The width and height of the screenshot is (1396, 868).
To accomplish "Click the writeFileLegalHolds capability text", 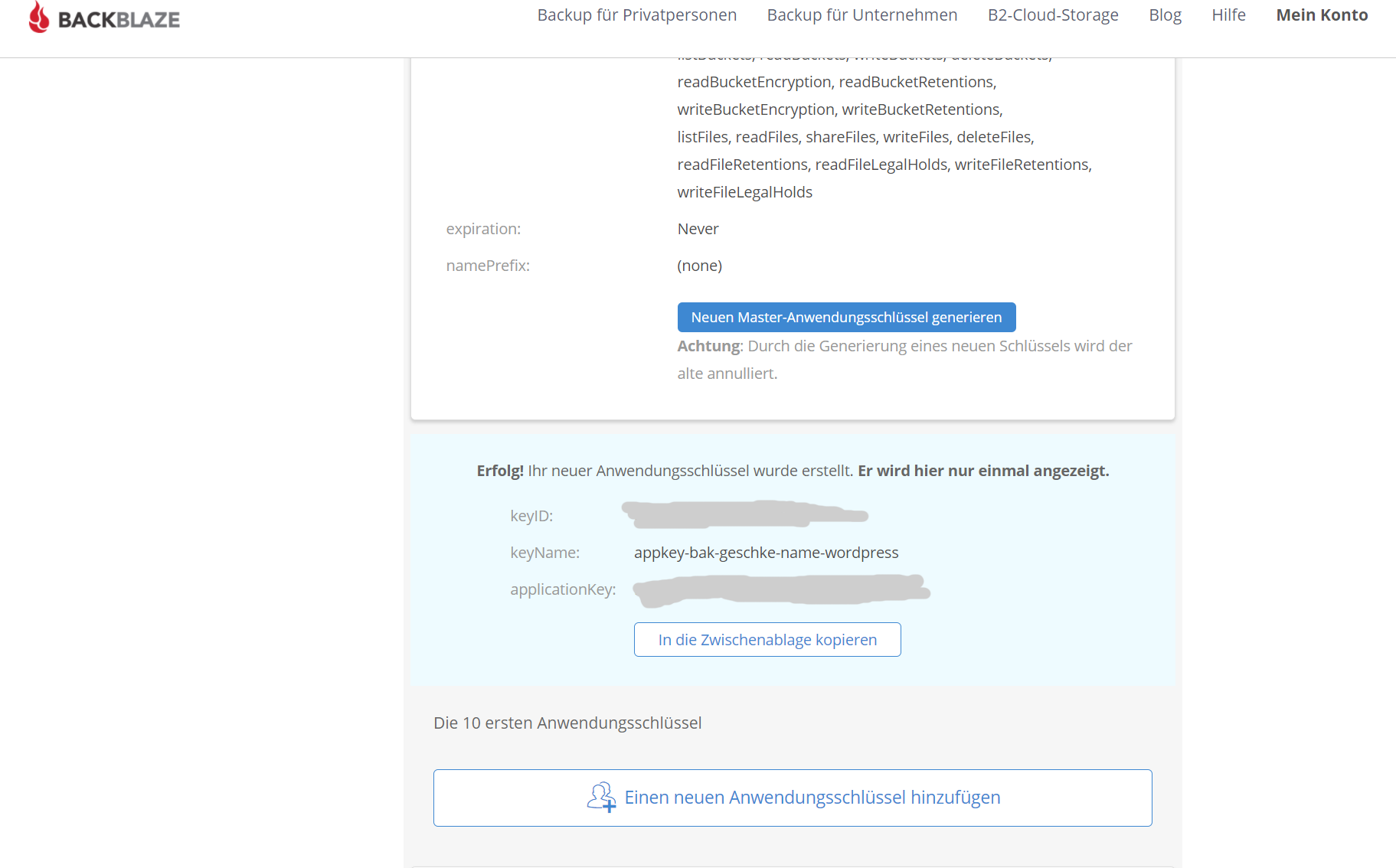I will coord(745,192).
